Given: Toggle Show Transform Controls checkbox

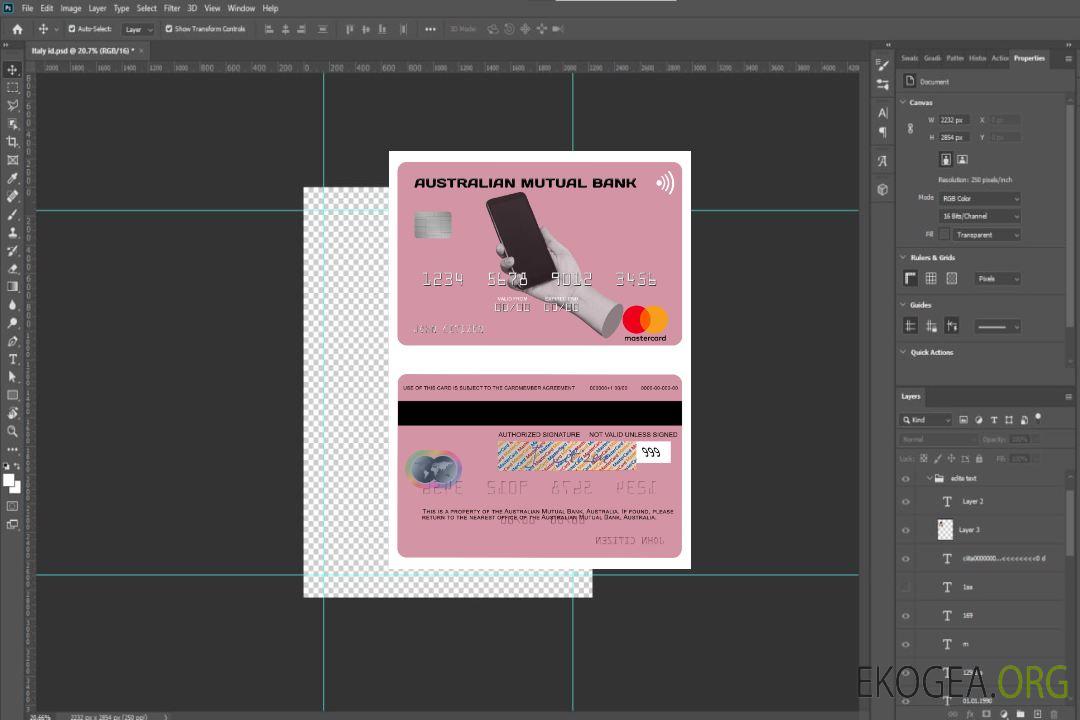Looking at the screenshot, I should 169,29.
